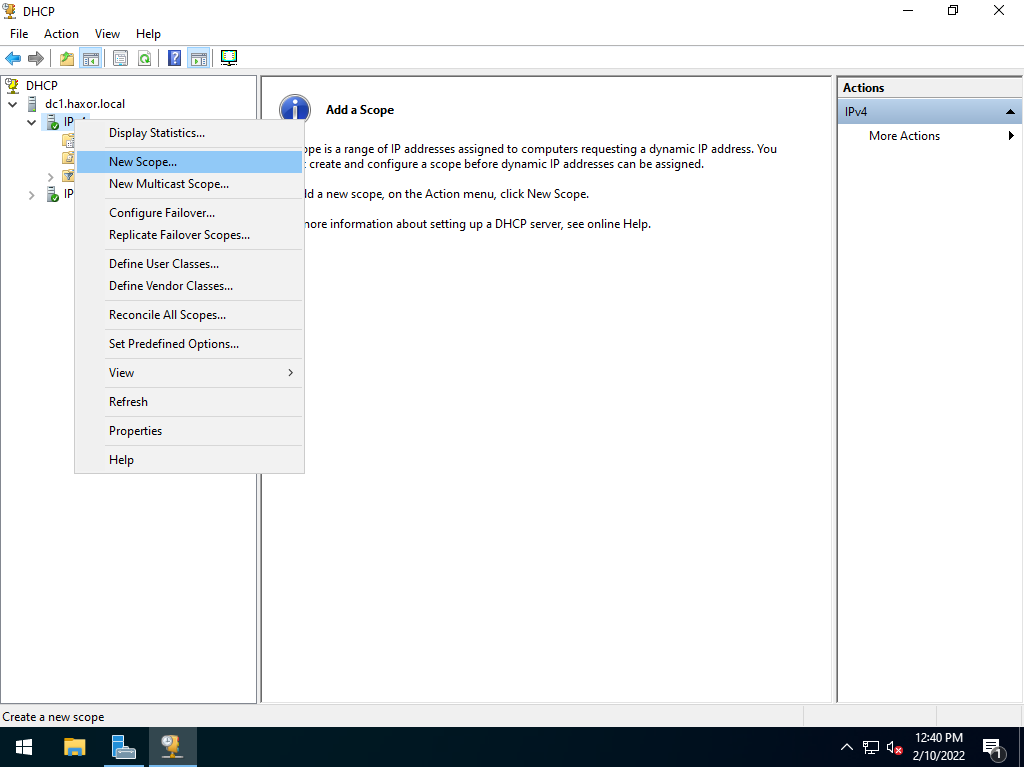Click the second IP server icon in the tree
Screen dimensions: 1024x767
point(53,194)
